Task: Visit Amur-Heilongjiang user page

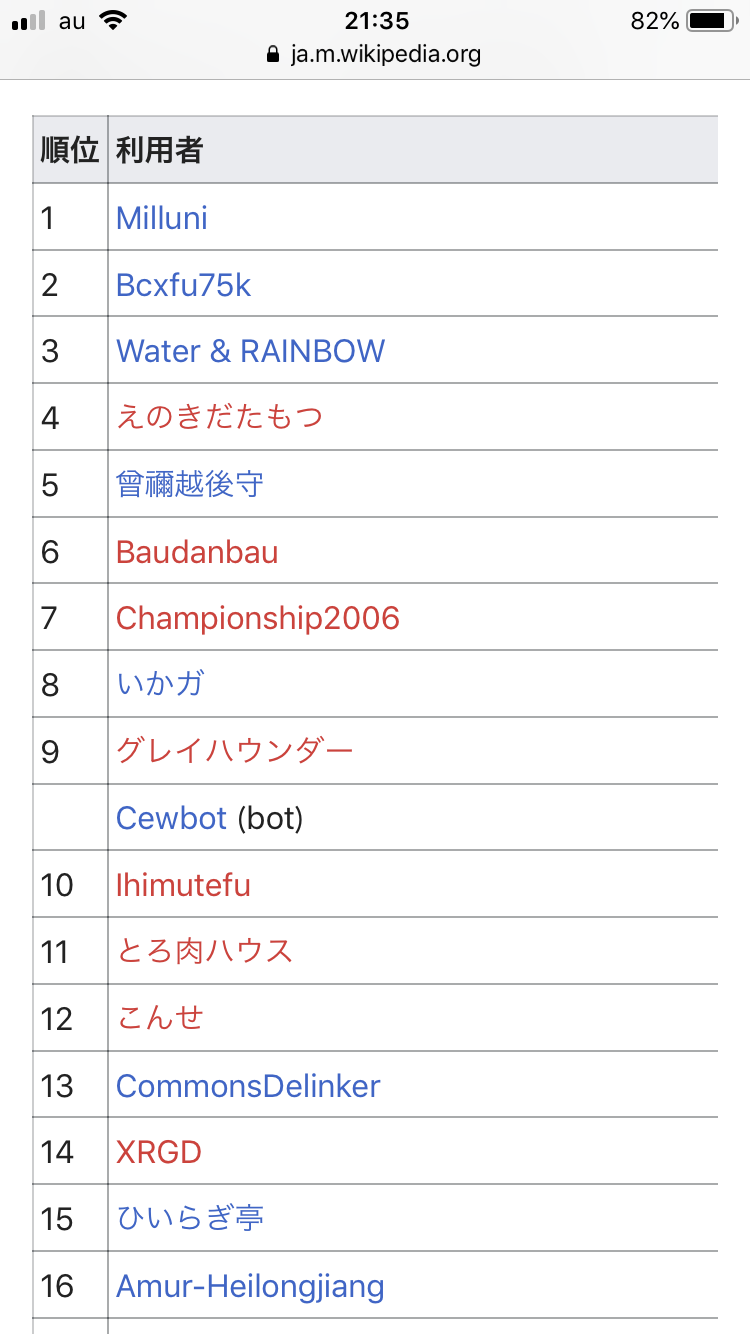Action: [x=250, y=1286]
